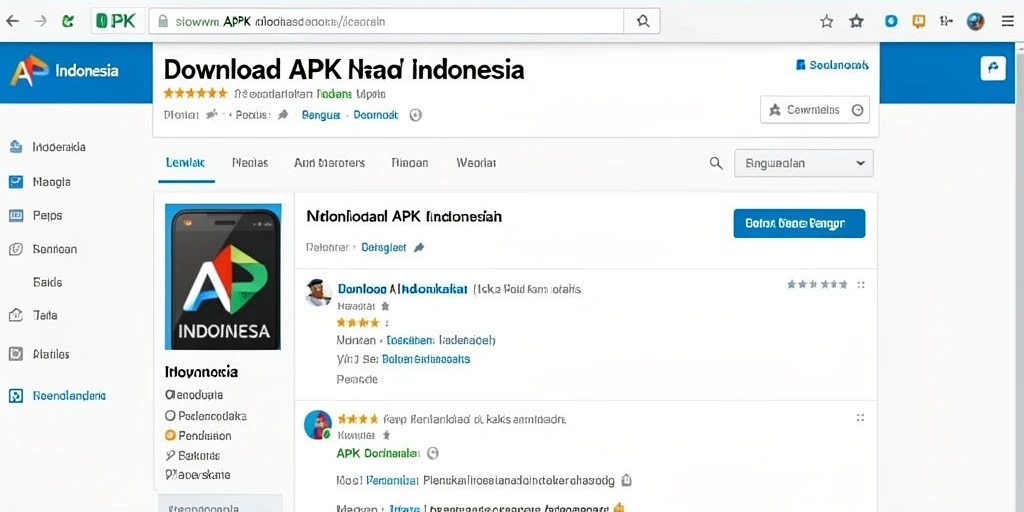The image size is (1024, 512).
Task: Switch to the Nedlas tab
Action: 250,163
